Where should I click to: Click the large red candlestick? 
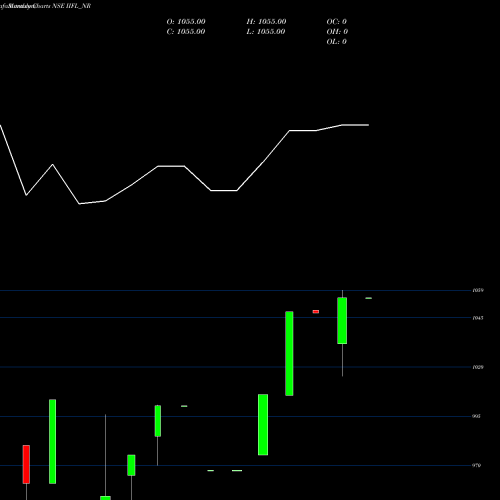coord(26,464)
